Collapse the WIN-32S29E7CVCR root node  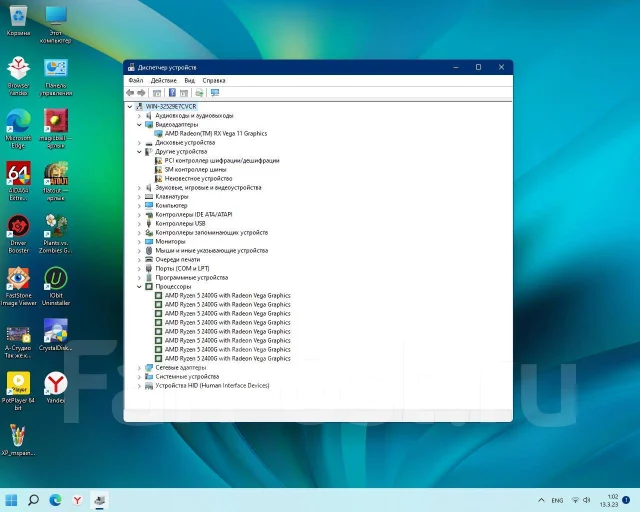click(x=130, y=107)
